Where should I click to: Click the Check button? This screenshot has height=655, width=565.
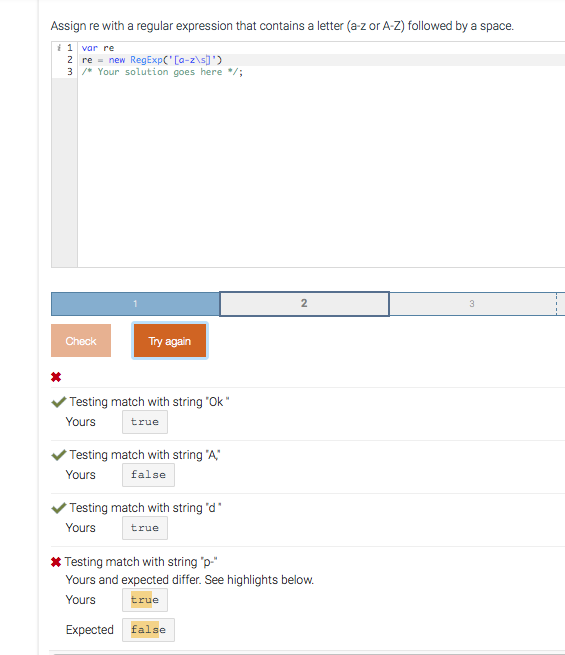click(x=81, y=341)
